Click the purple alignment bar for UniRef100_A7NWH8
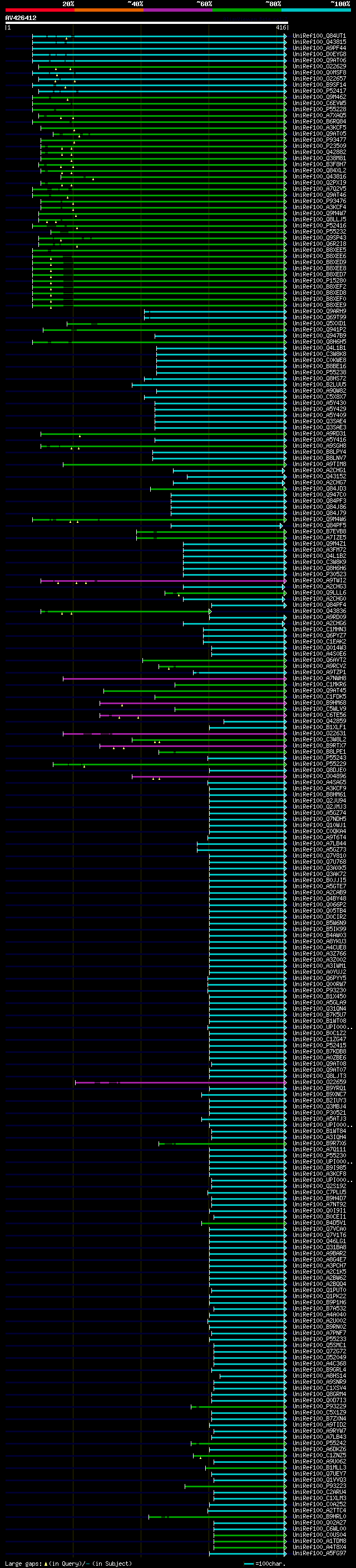 point(174,679)
